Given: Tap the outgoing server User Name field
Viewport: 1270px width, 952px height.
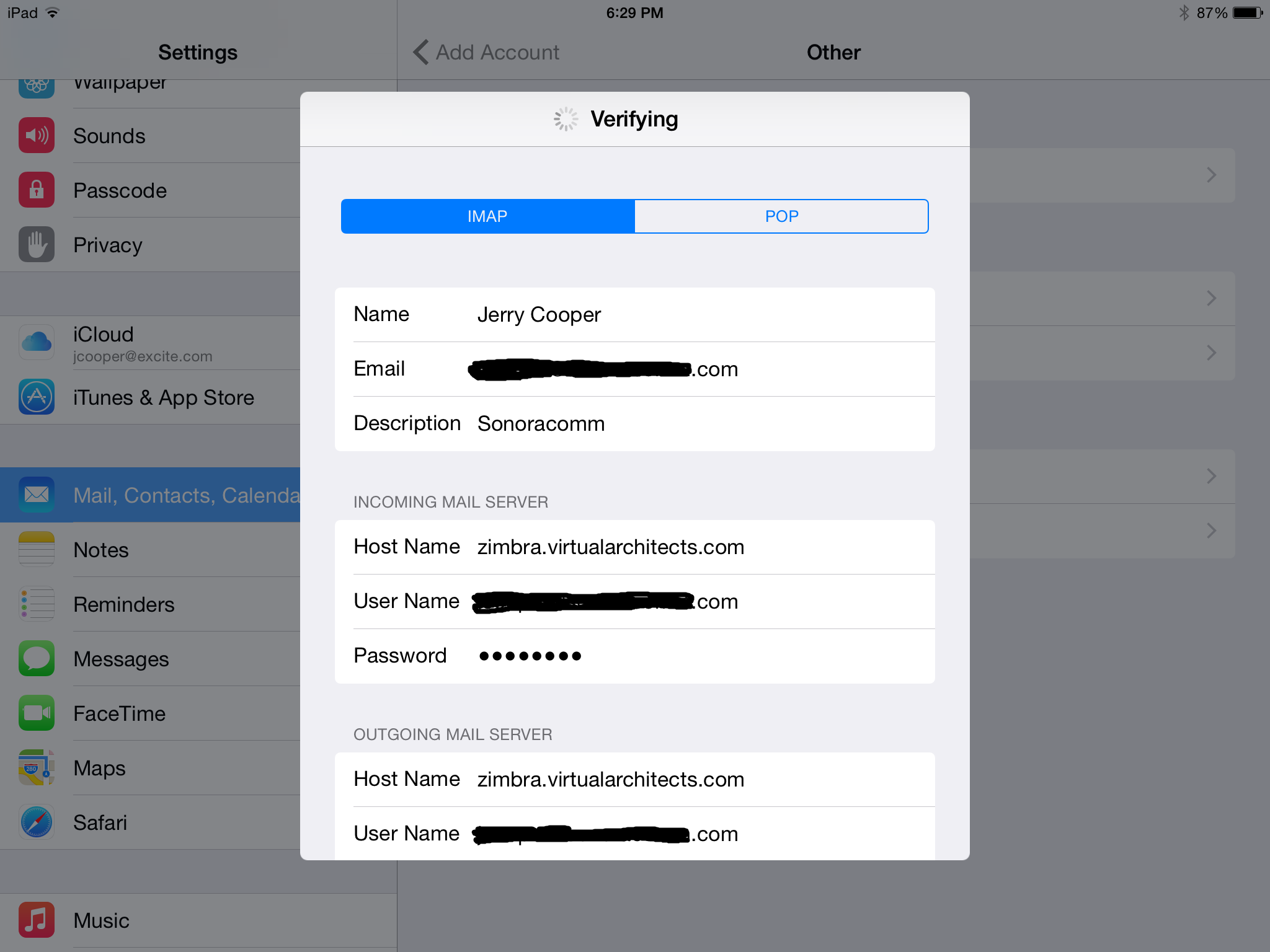Looking at the screenshot, I should (x=635, y=834).
